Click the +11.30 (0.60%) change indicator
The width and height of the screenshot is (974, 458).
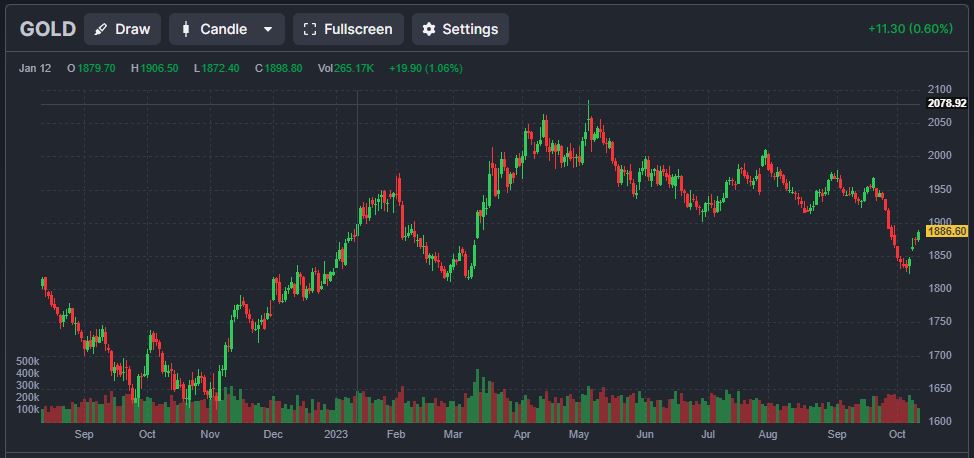910,29
